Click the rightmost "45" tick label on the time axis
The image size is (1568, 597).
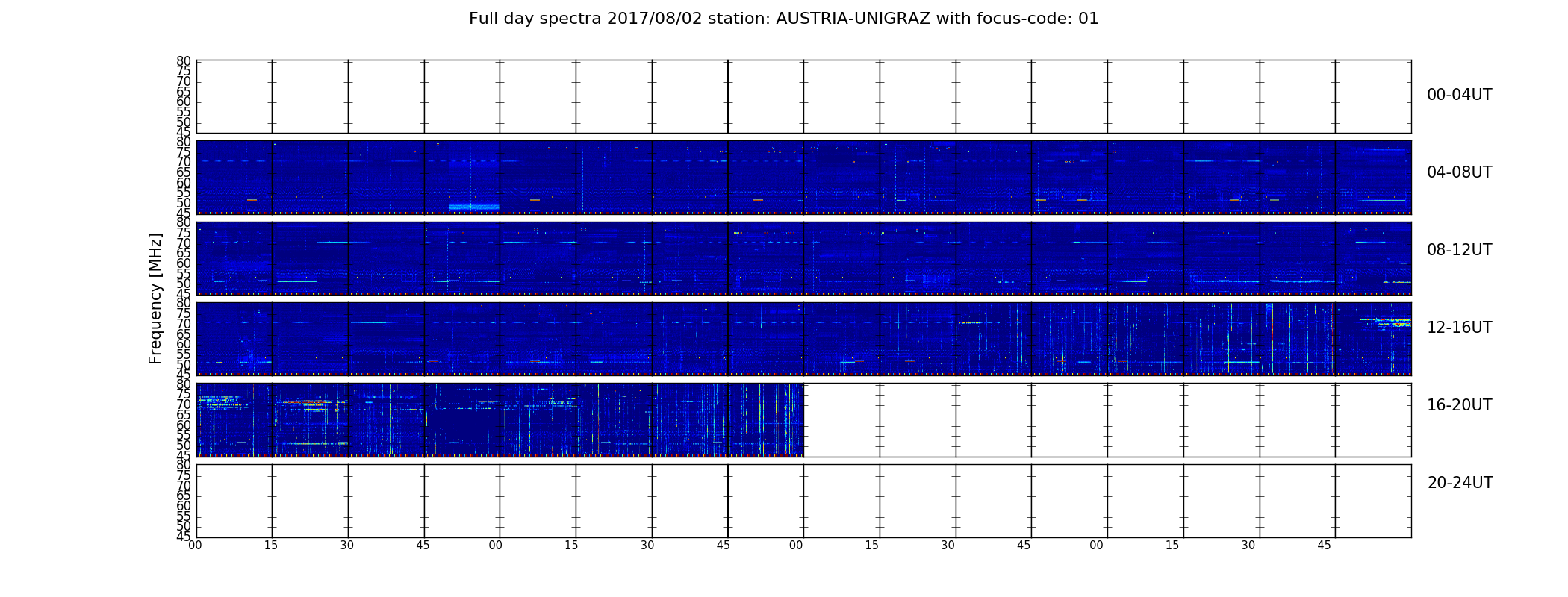click(x=1324, y=546)
